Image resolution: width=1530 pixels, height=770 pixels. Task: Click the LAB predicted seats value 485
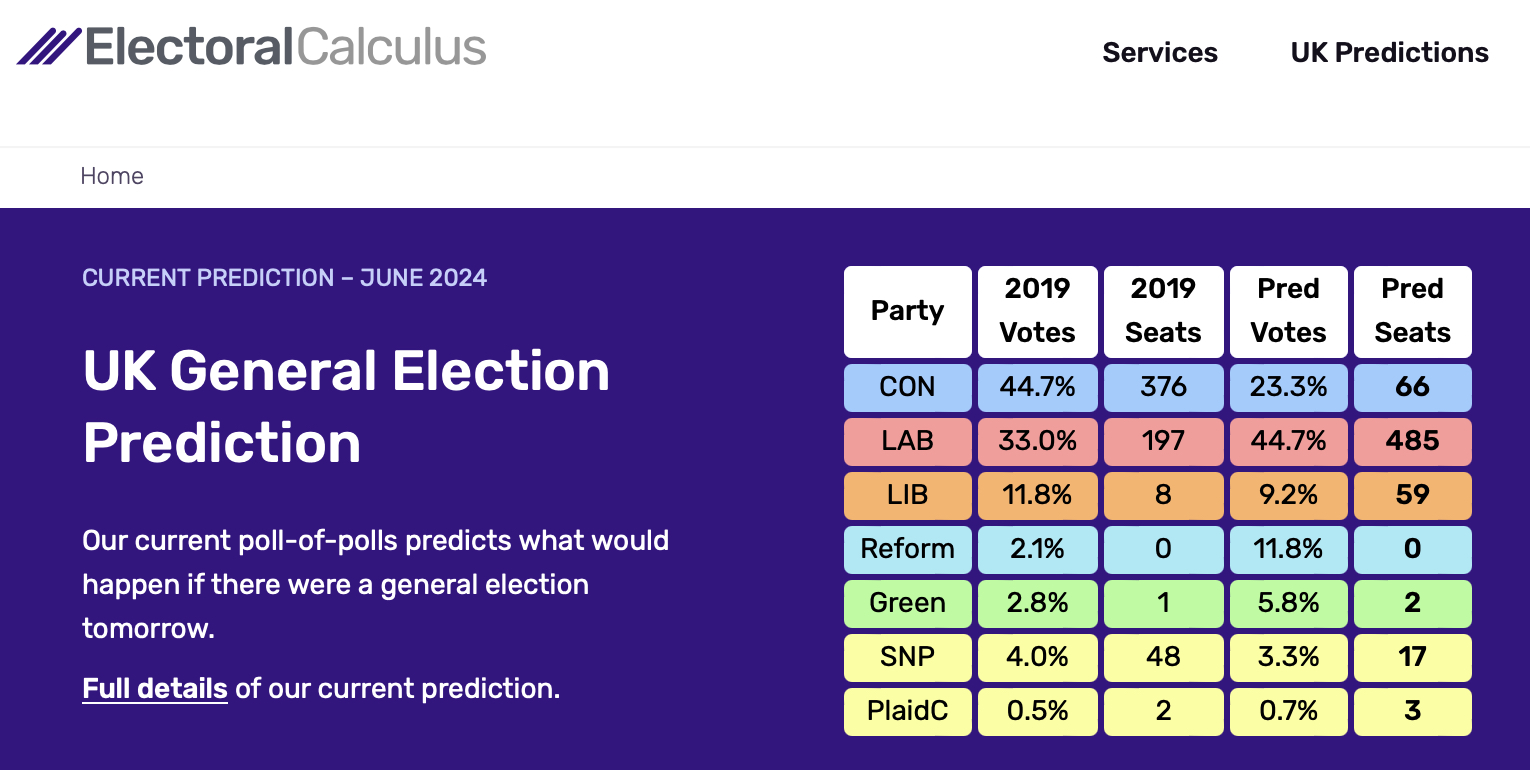[1412, 441]
